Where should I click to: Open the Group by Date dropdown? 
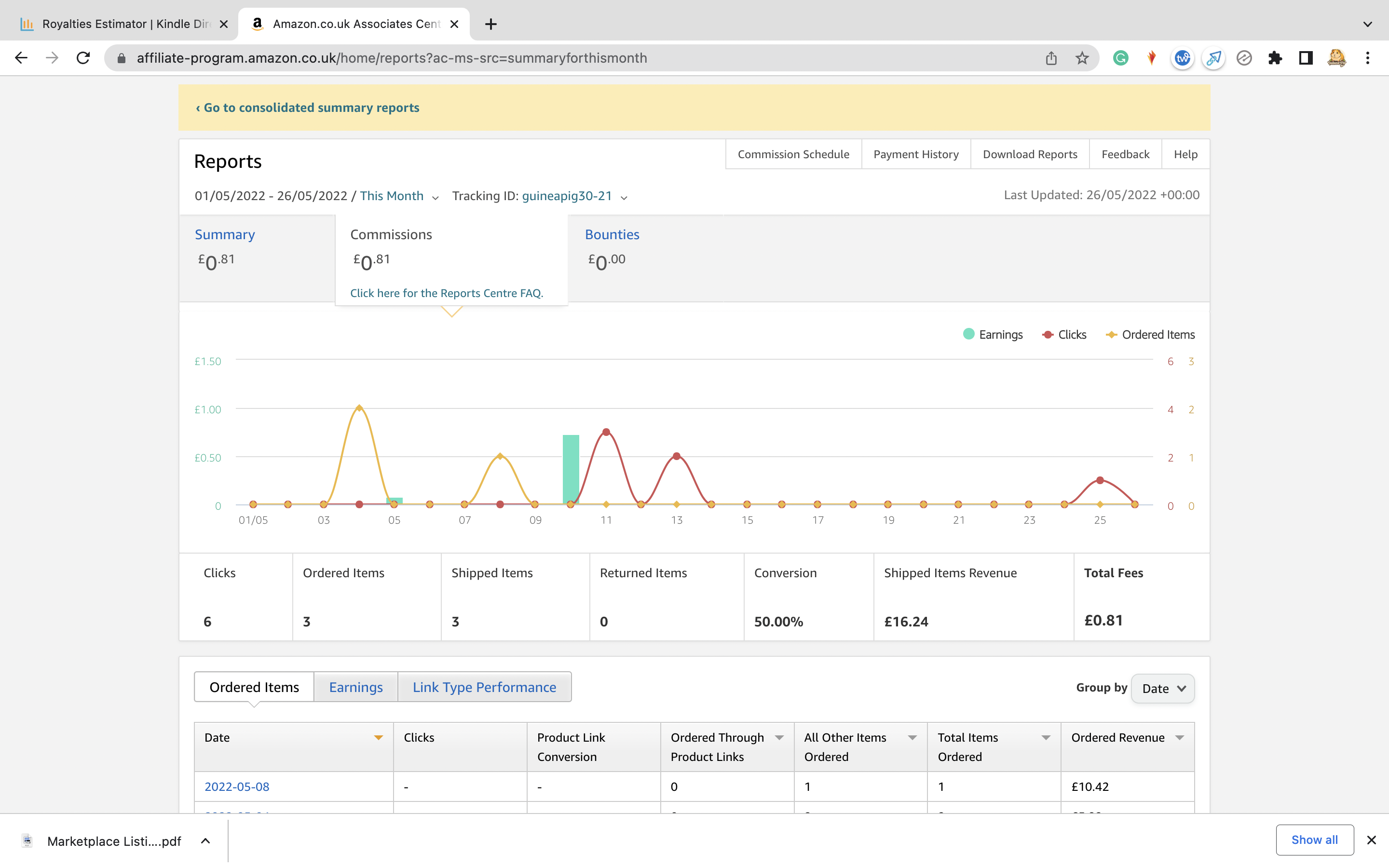[1163, 688]
